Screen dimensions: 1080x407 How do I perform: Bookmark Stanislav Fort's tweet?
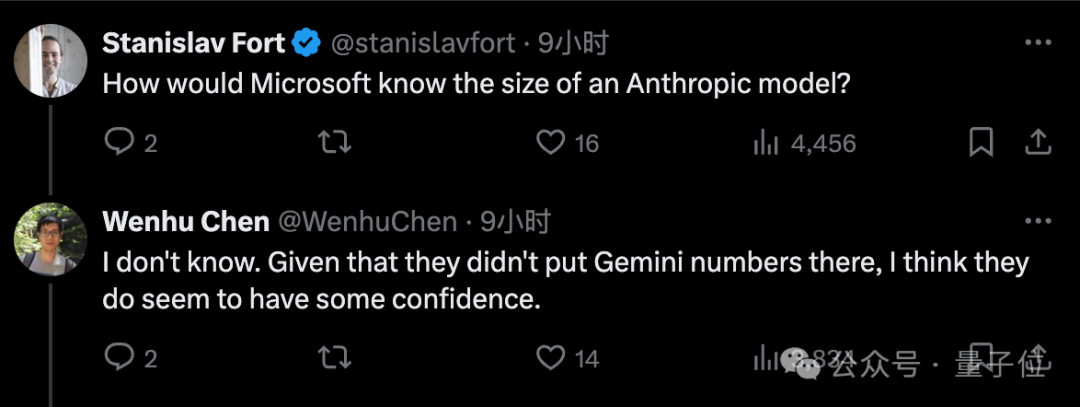(x=981, y=143)
